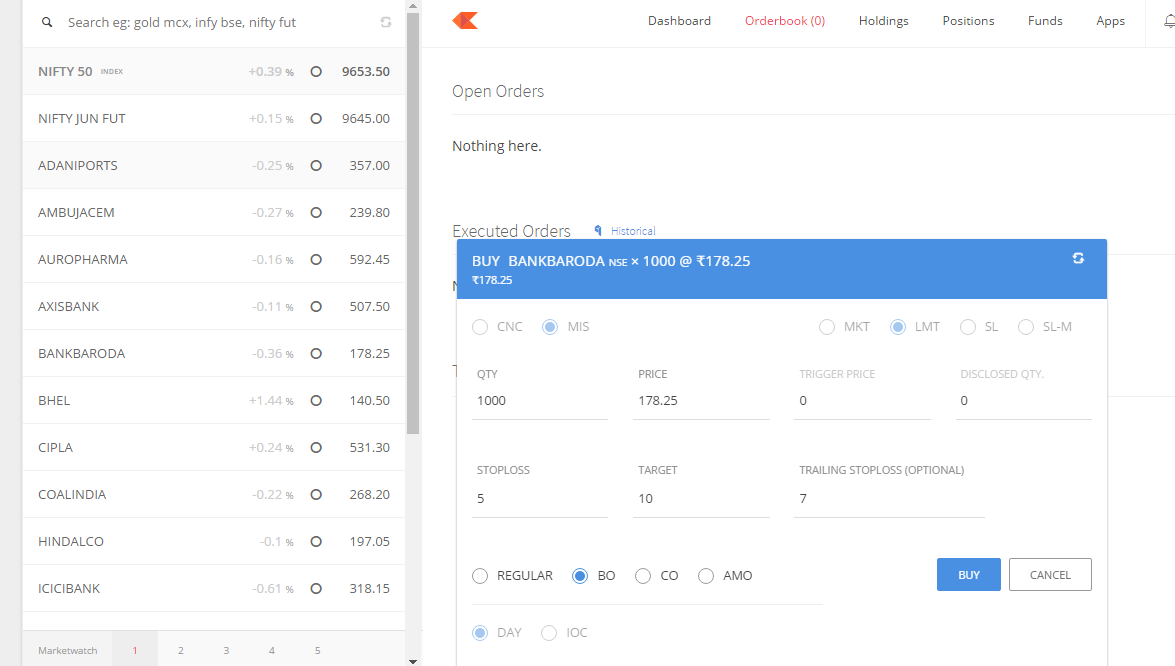Click the marketwatch scrollbar thumb
This screenshot has height=666, width=1175.
[413, 223]
